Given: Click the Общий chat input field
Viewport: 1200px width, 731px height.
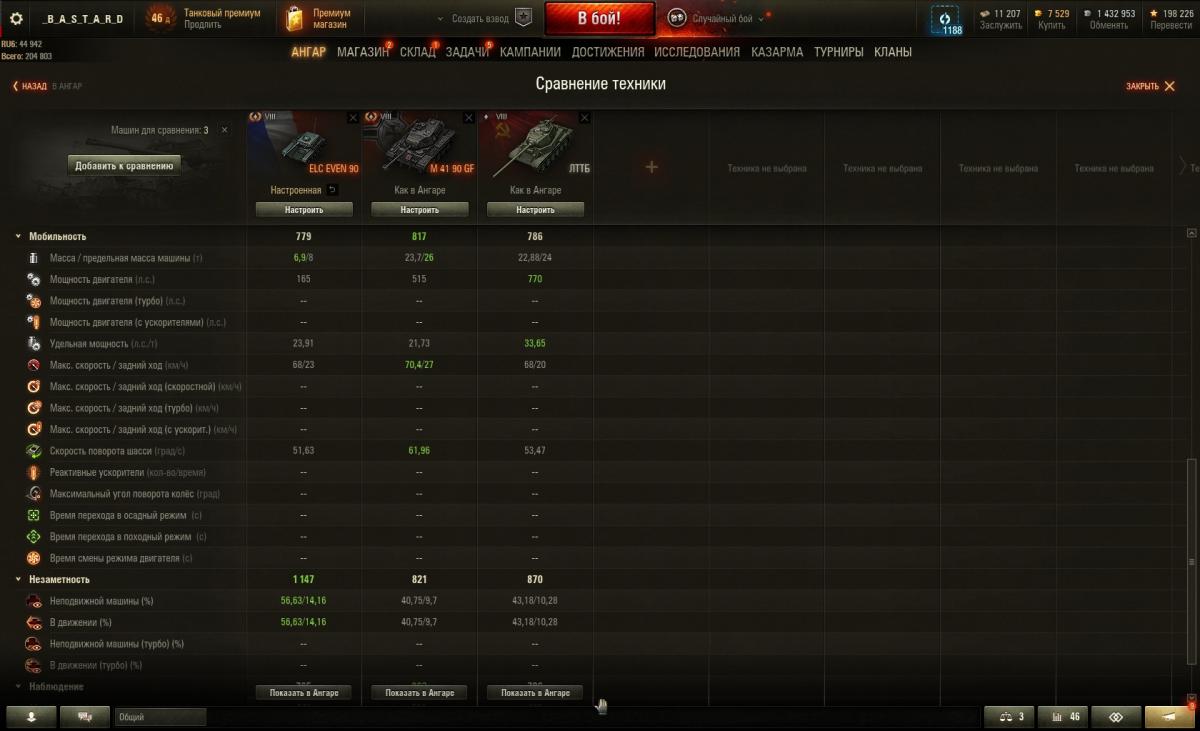Looking at the screenshot, I should 160,717.
